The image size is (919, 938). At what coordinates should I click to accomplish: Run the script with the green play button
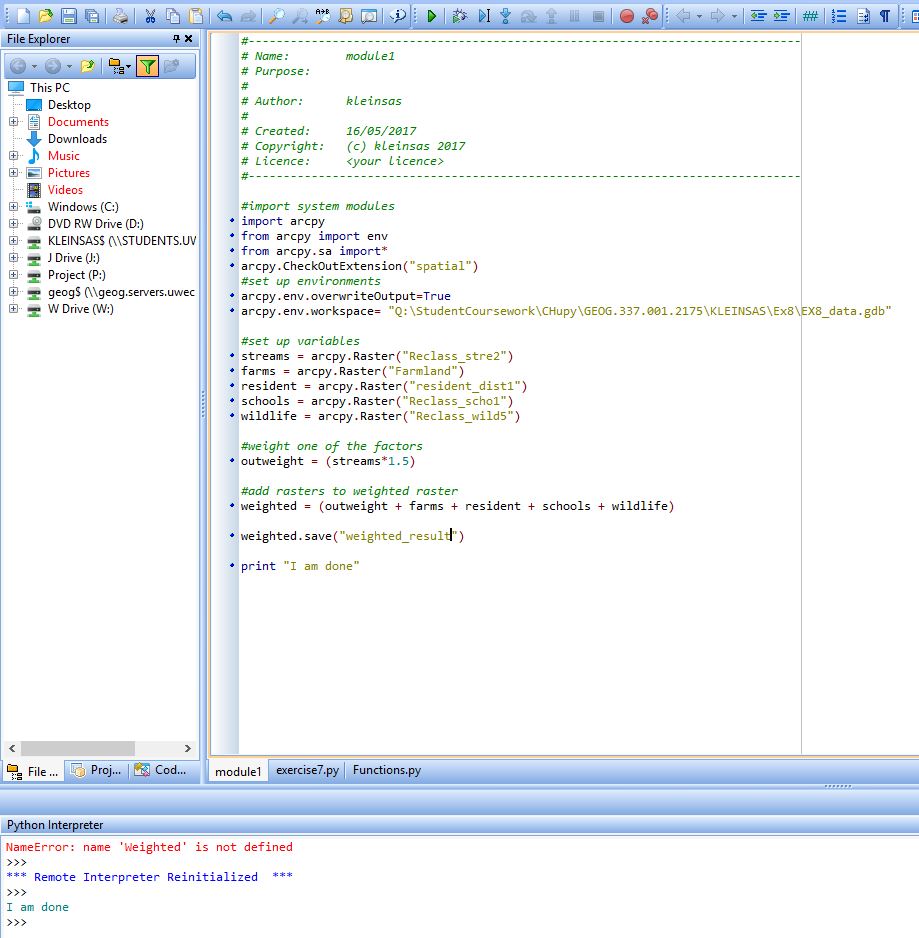431,16
